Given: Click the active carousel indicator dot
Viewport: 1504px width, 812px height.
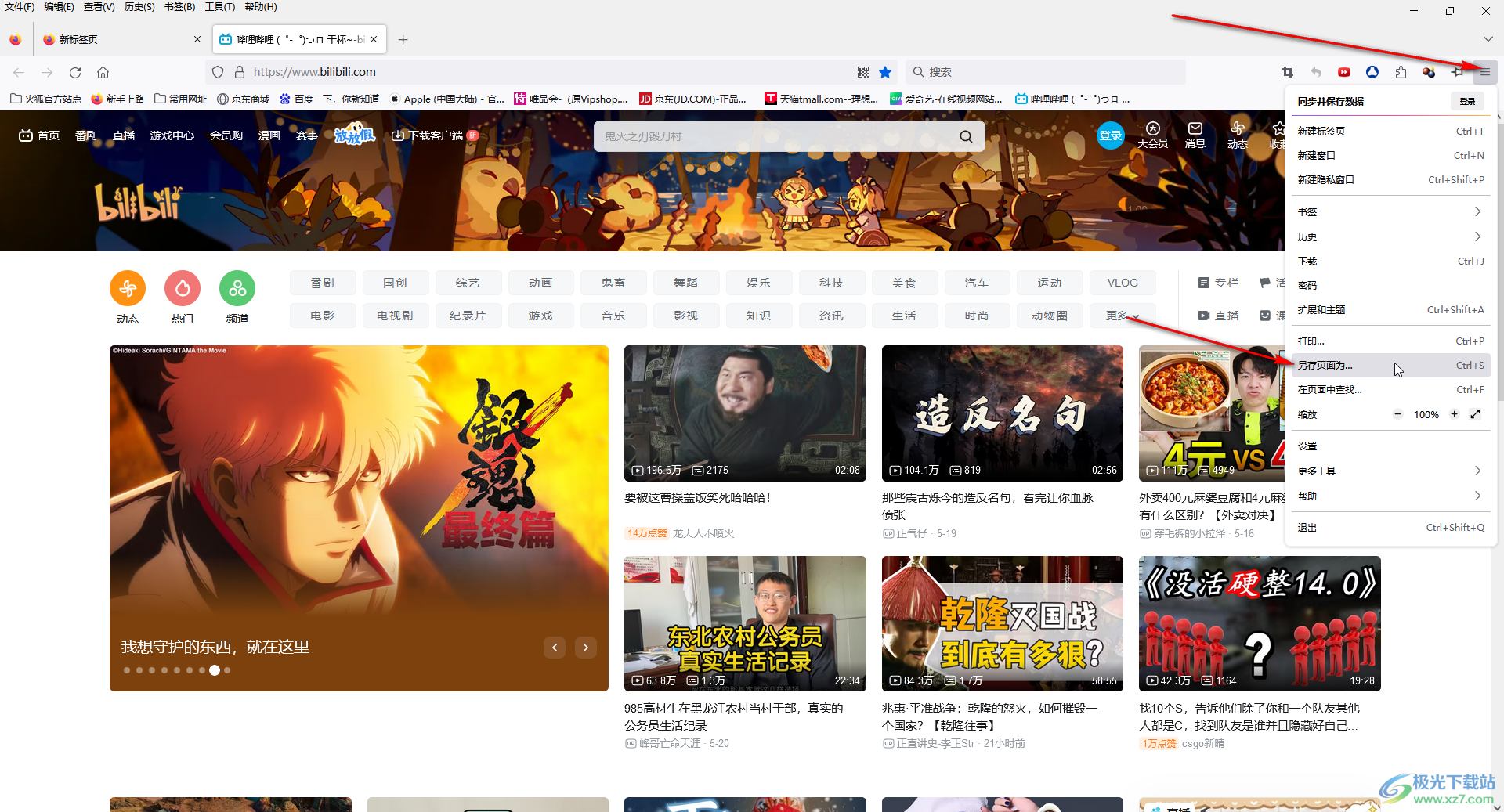Looking at the screenshot, I should pos(215,670).
